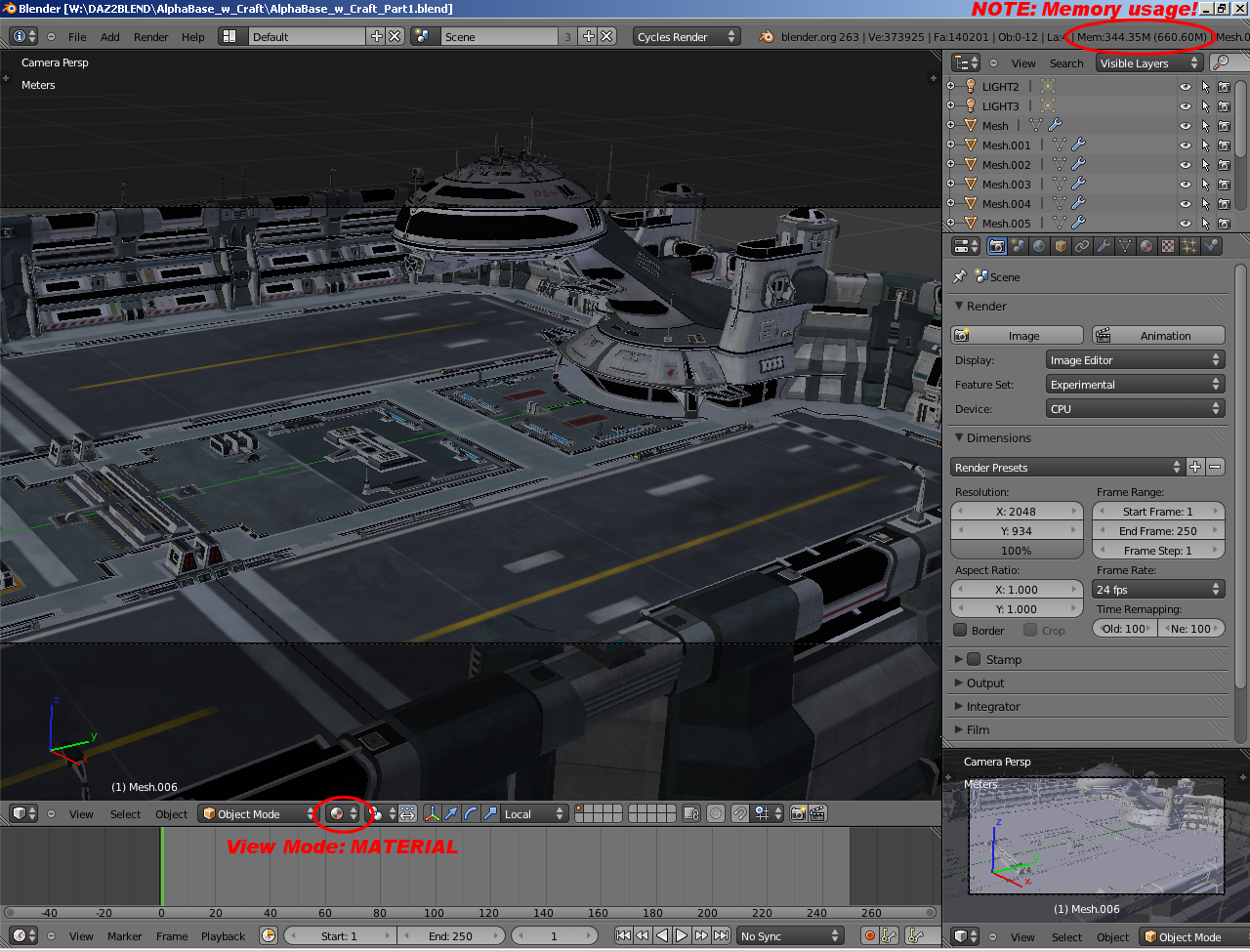
Task: Toggle the Stamp panel checkbox
Action: point(974,659)
